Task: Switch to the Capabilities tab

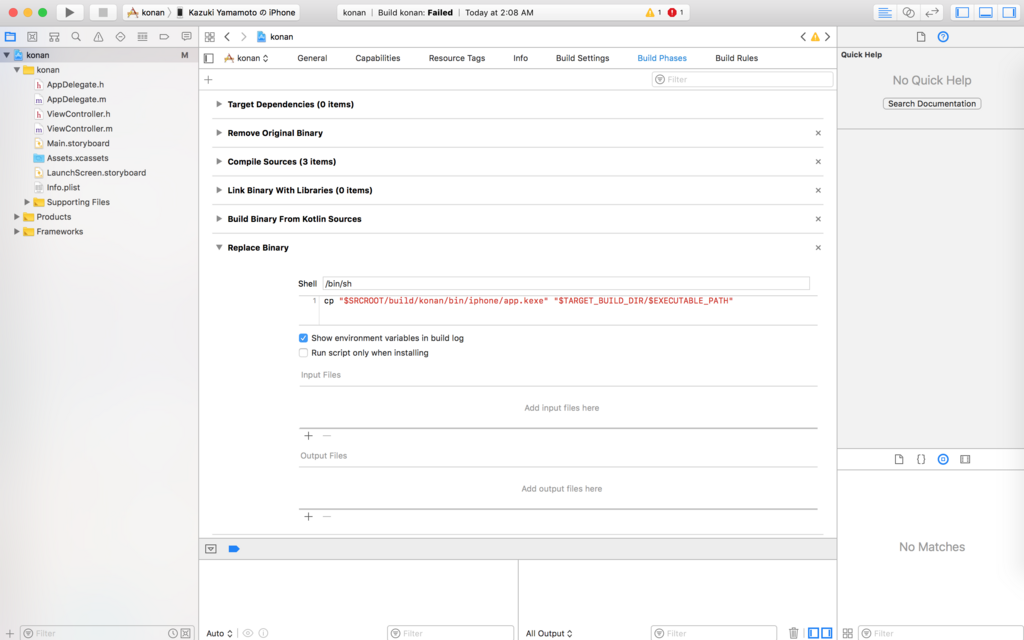Action: (377, 58)
